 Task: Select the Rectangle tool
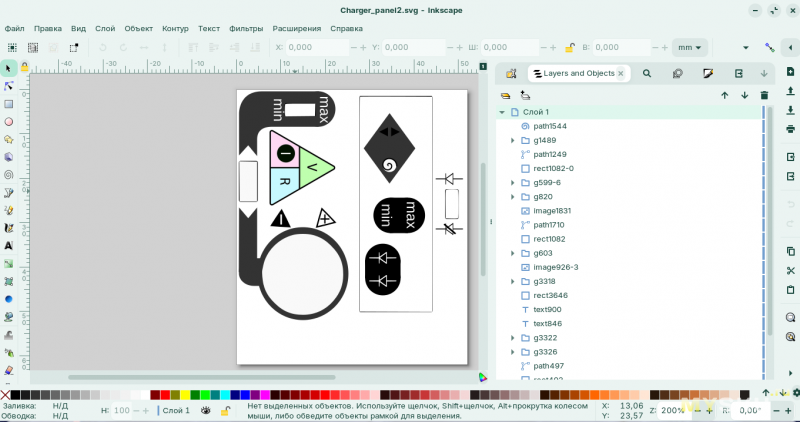click(9, 104)
